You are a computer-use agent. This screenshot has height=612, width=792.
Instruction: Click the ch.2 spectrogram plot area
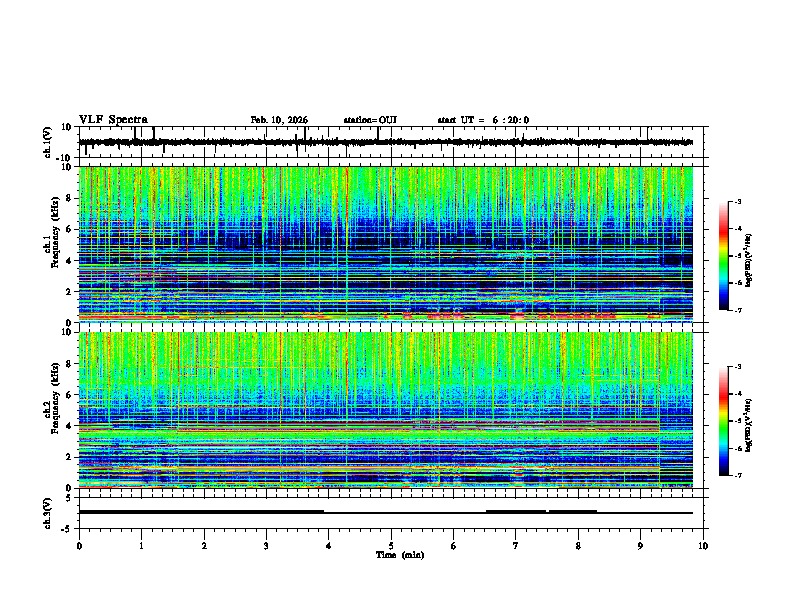(385, 410)
